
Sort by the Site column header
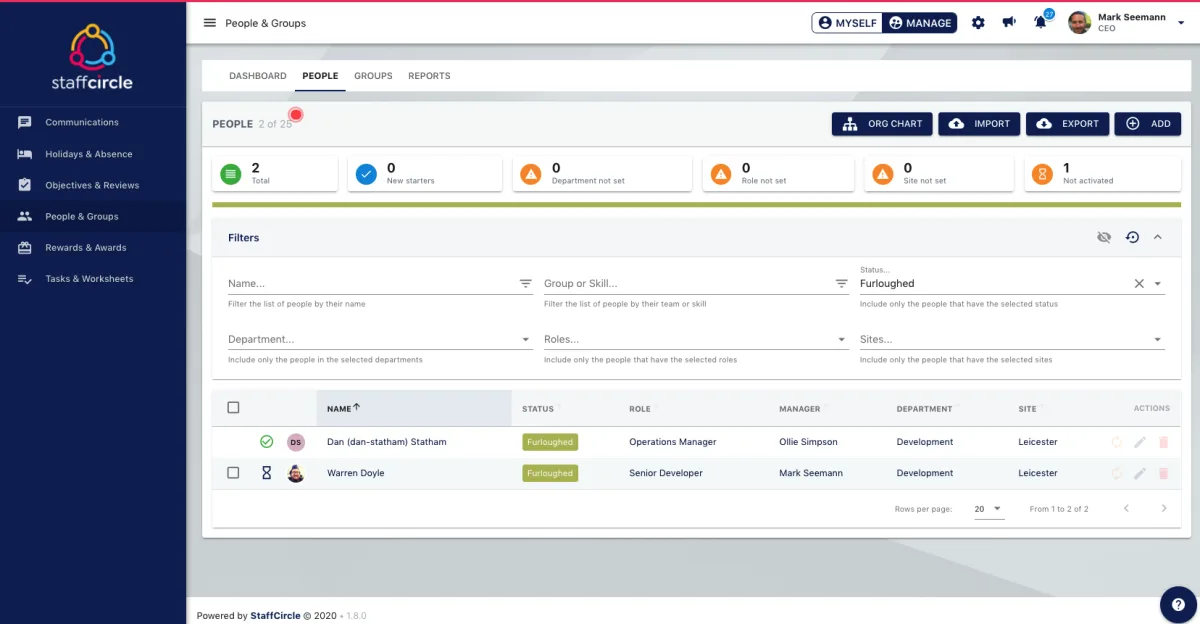click(x=1028, y=408)
